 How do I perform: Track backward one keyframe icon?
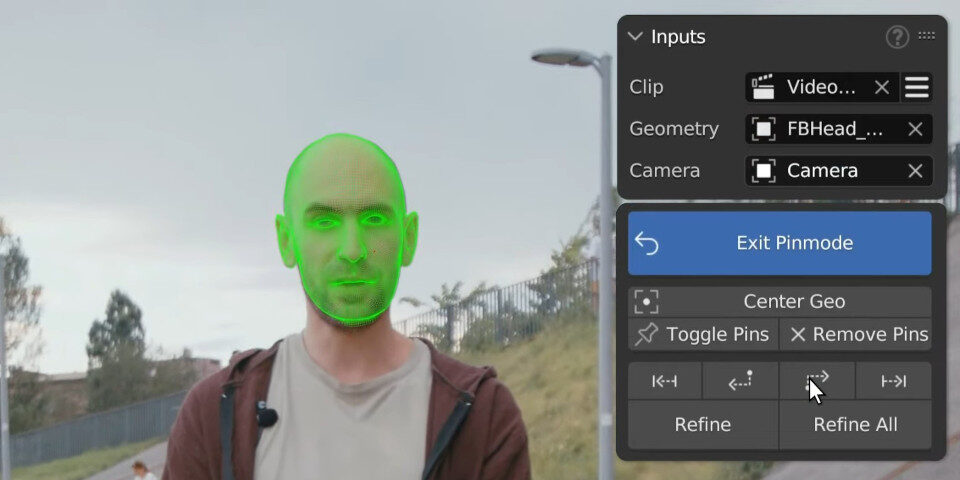(740, 381)
